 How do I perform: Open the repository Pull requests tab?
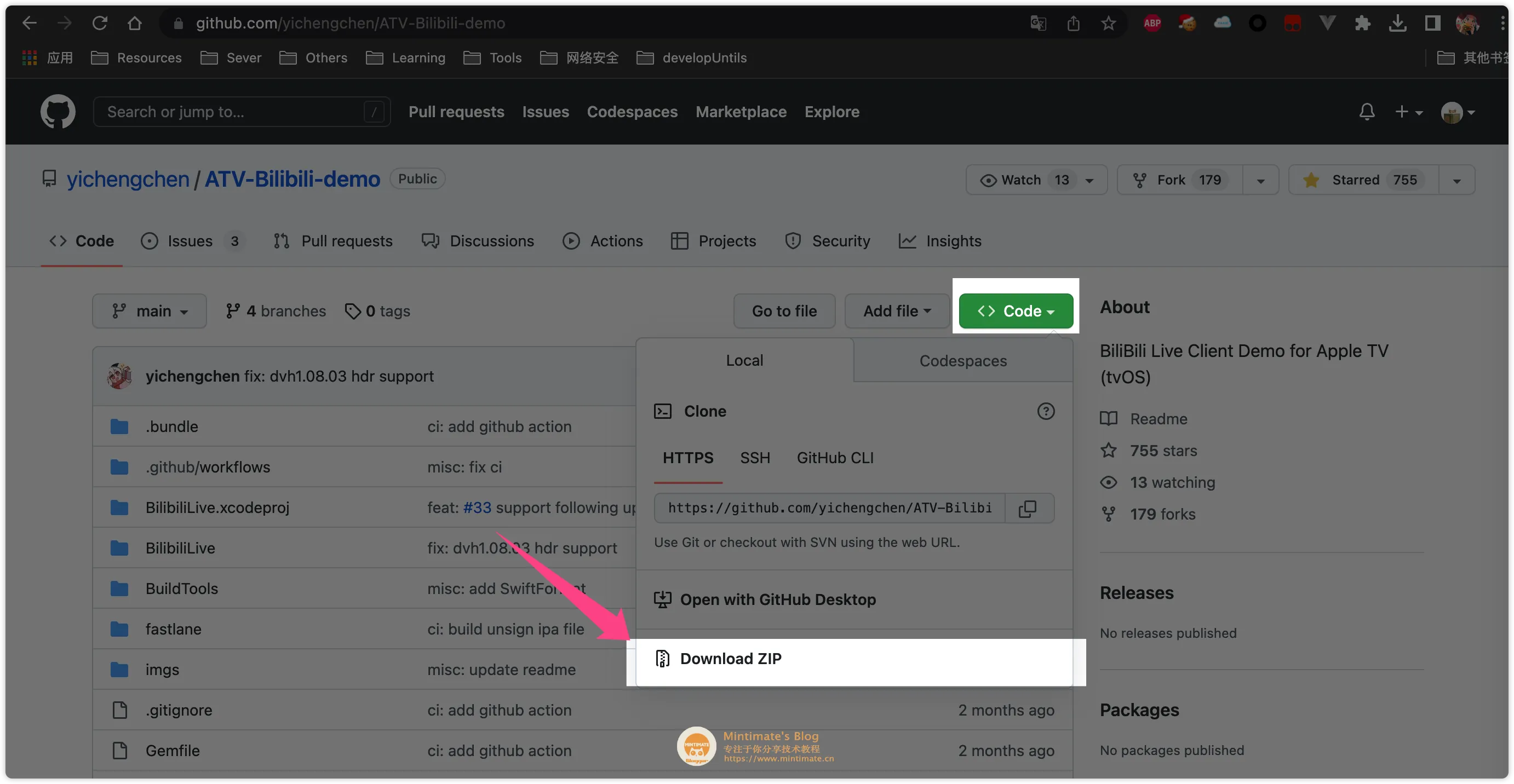click(333, 241)
